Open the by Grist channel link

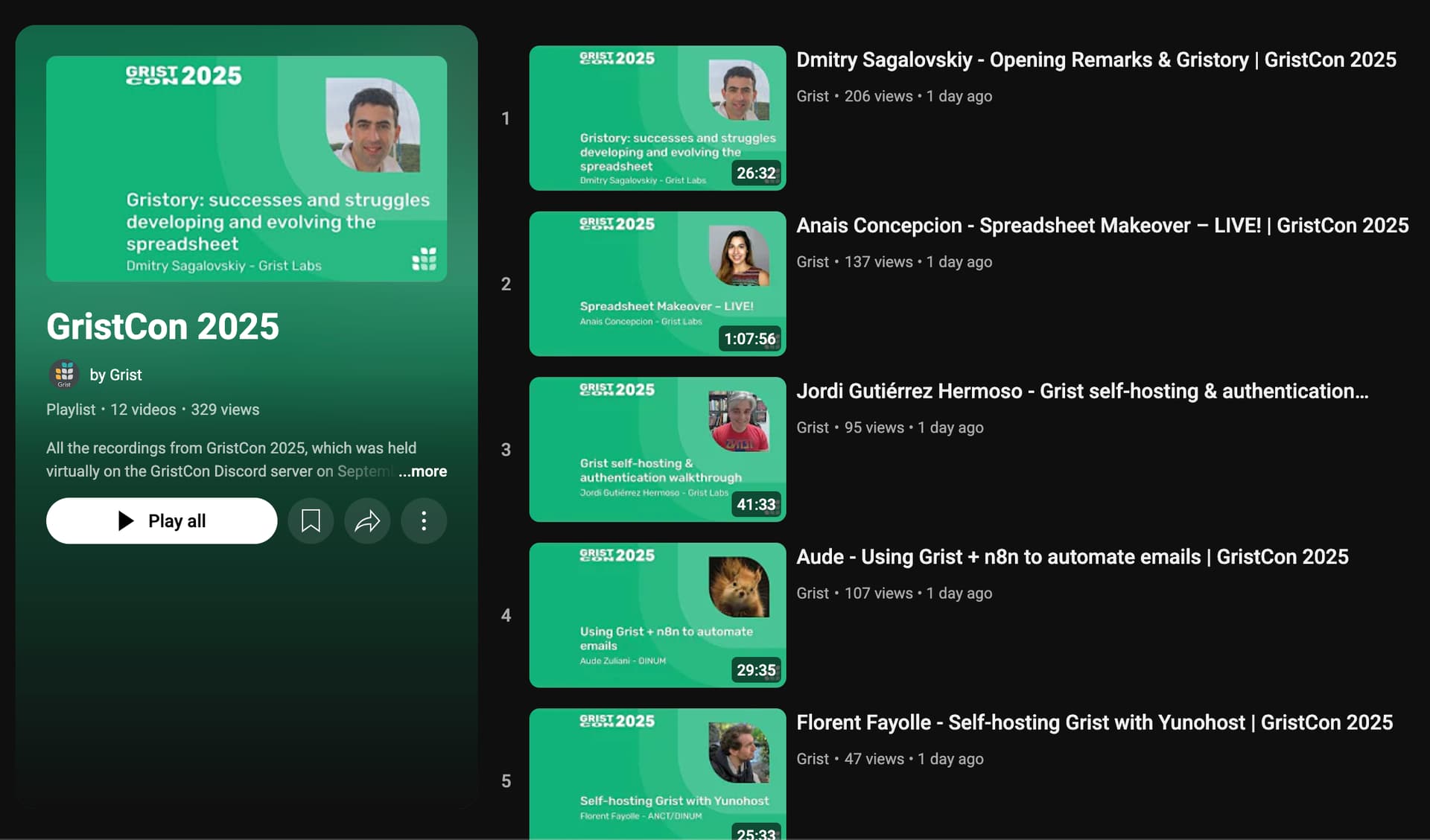(115, 375)
